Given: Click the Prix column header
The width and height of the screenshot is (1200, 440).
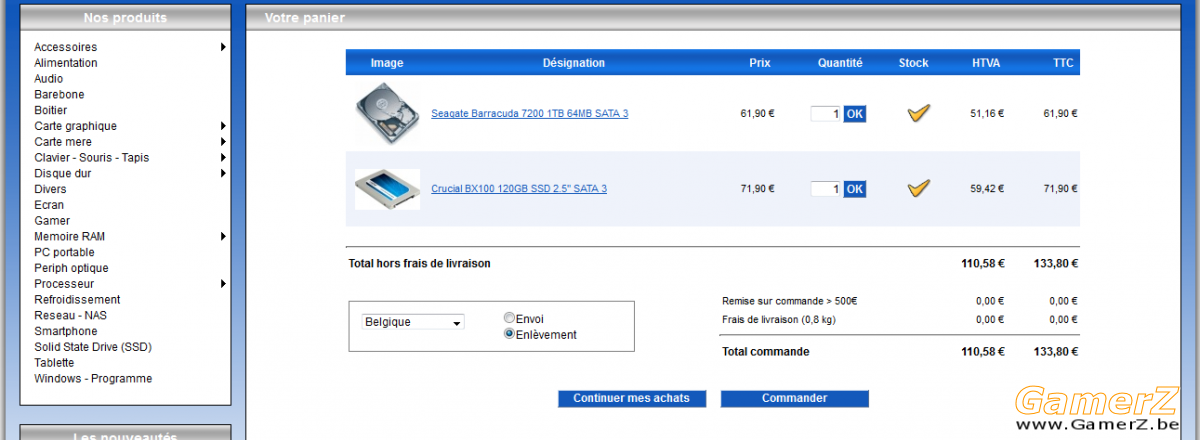Looking at the screenshot, I should click(x=760, y=63).
